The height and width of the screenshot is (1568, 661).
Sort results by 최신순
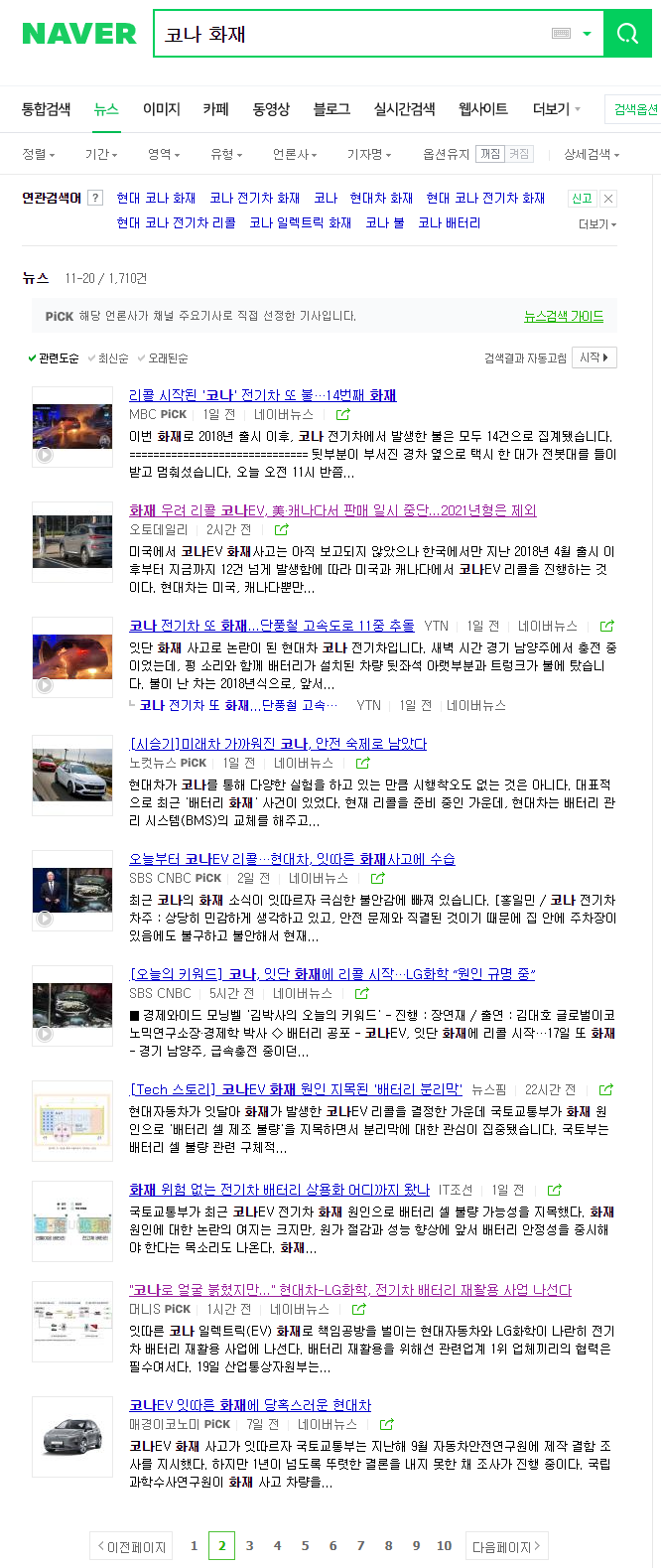[108, 357]
